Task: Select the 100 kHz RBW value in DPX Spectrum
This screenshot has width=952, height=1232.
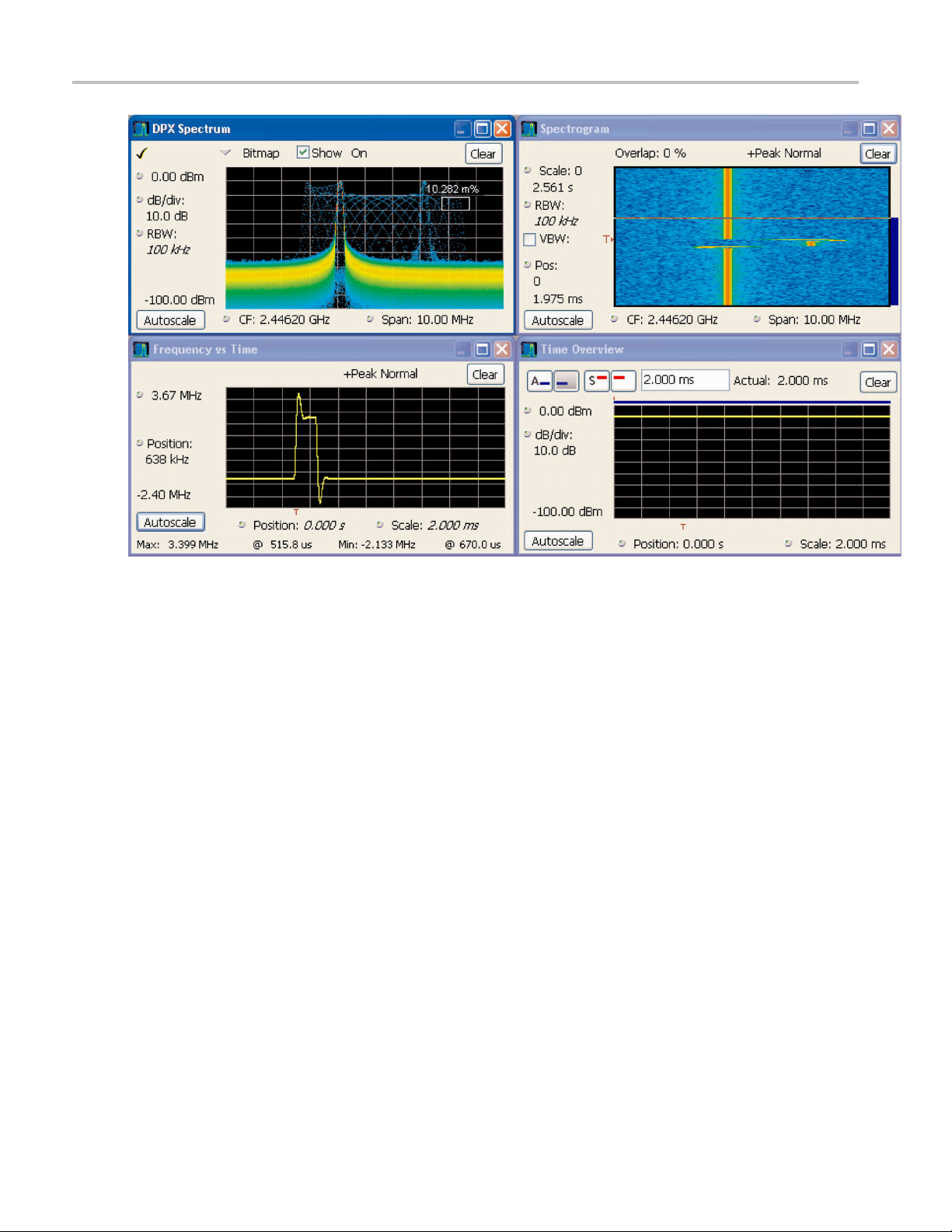Action: point(168,250)
